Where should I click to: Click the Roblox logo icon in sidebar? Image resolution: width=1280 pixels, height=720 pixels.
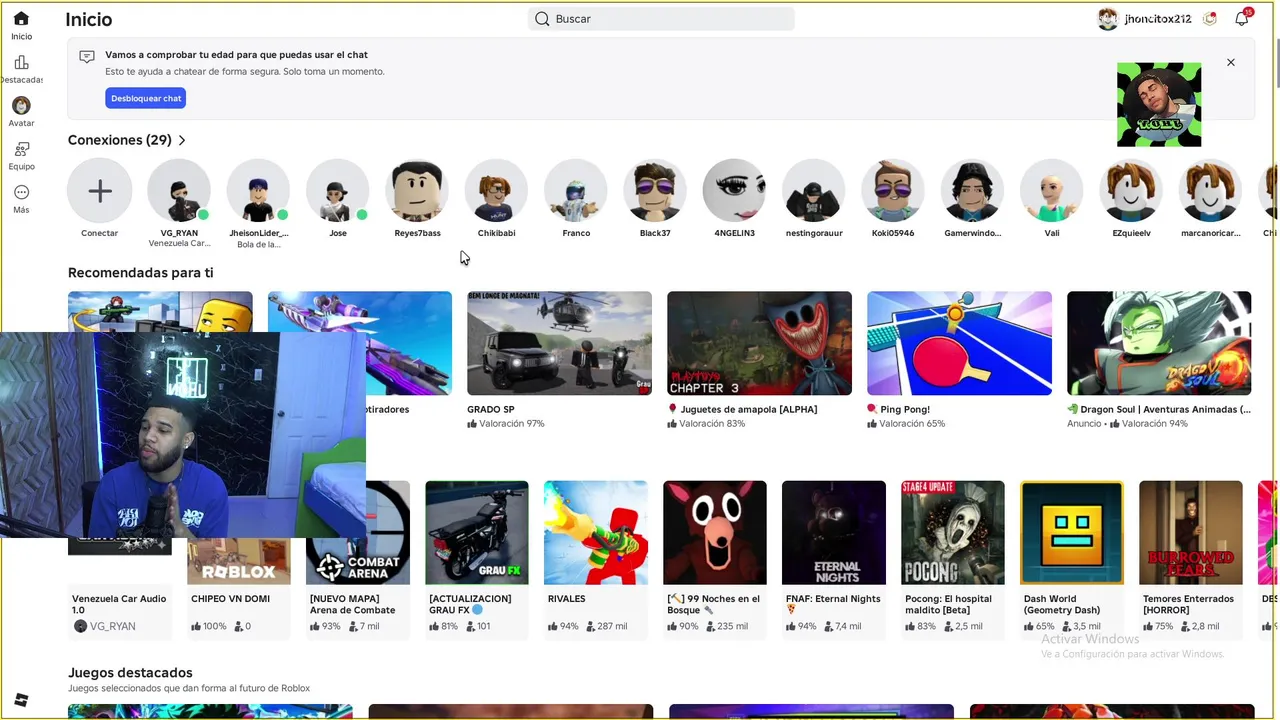pyautogui.click(x=21, y=700)
